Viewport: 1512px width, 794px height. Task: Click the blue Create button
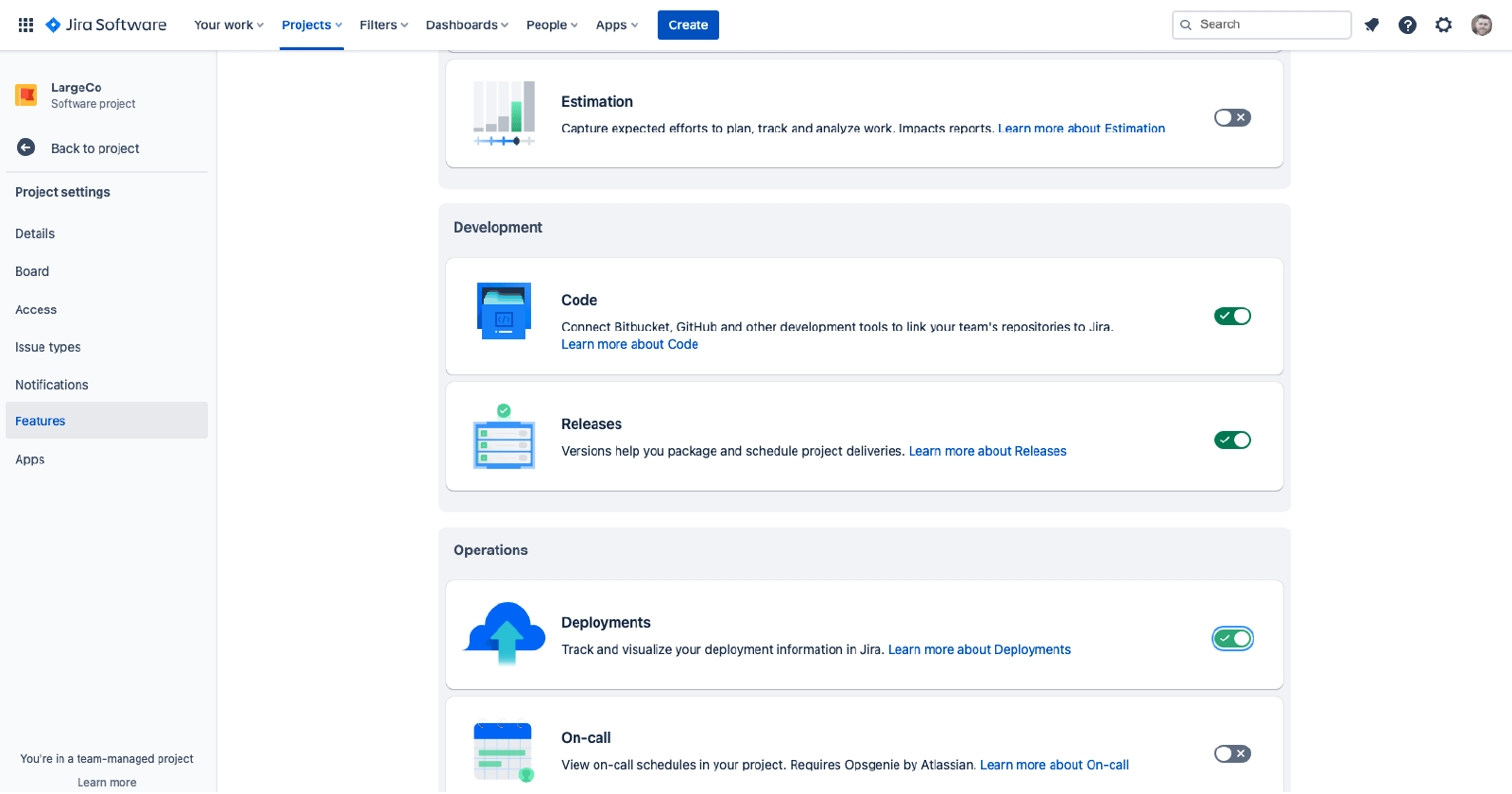coord(688,25)
